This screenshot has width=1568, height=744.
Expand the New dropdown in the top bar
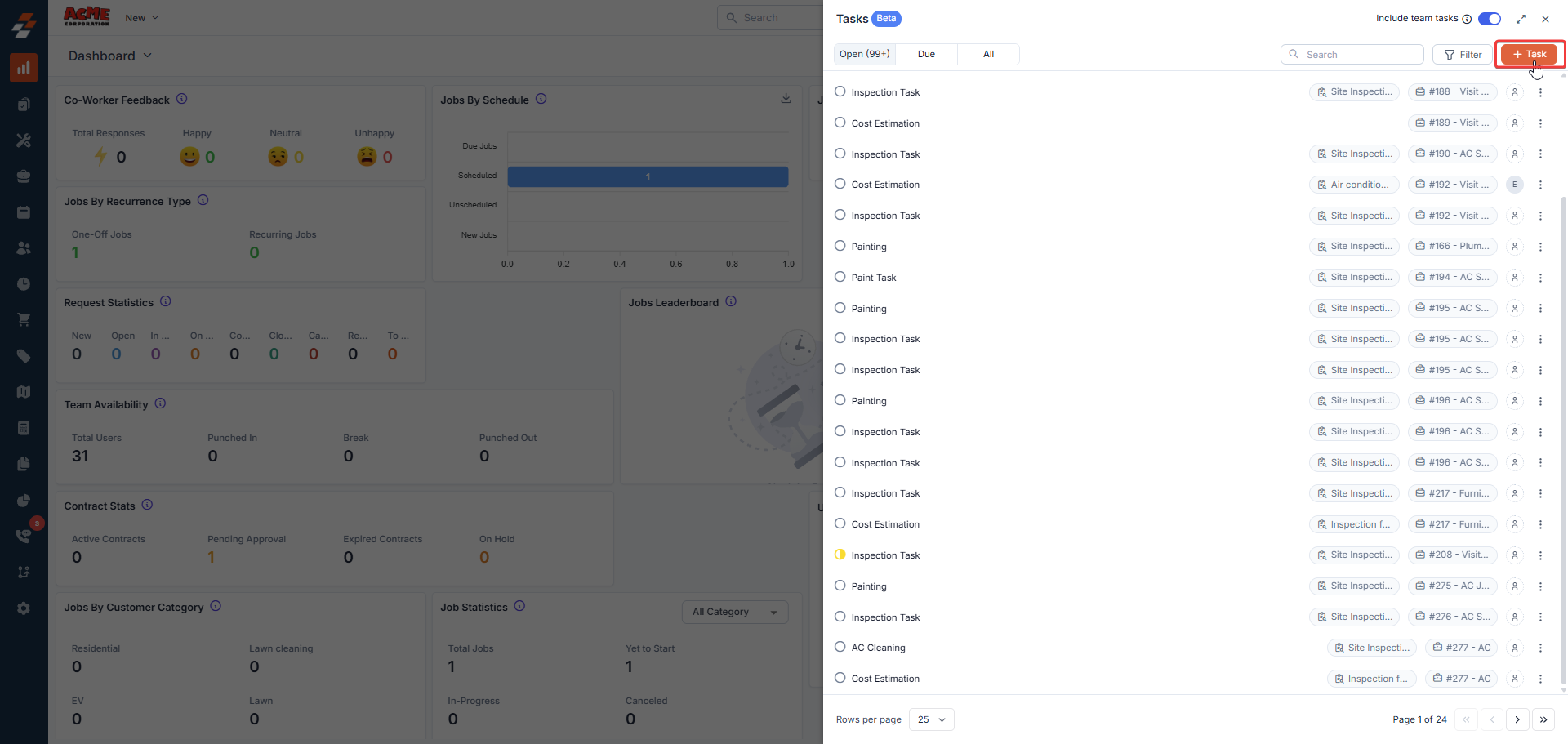pyautogui.click(x=140, y=17)
